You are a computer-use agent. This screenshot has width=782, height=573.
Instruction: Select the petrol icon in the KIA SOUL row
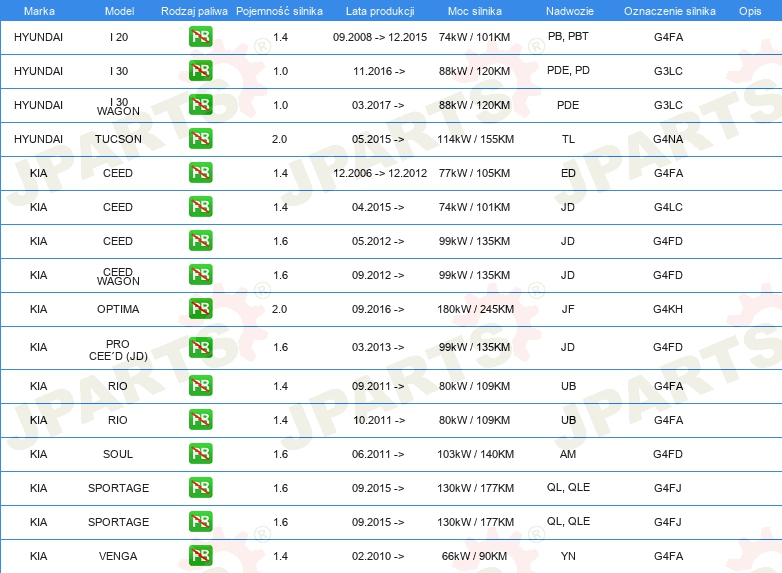click(x=200, y=453)
